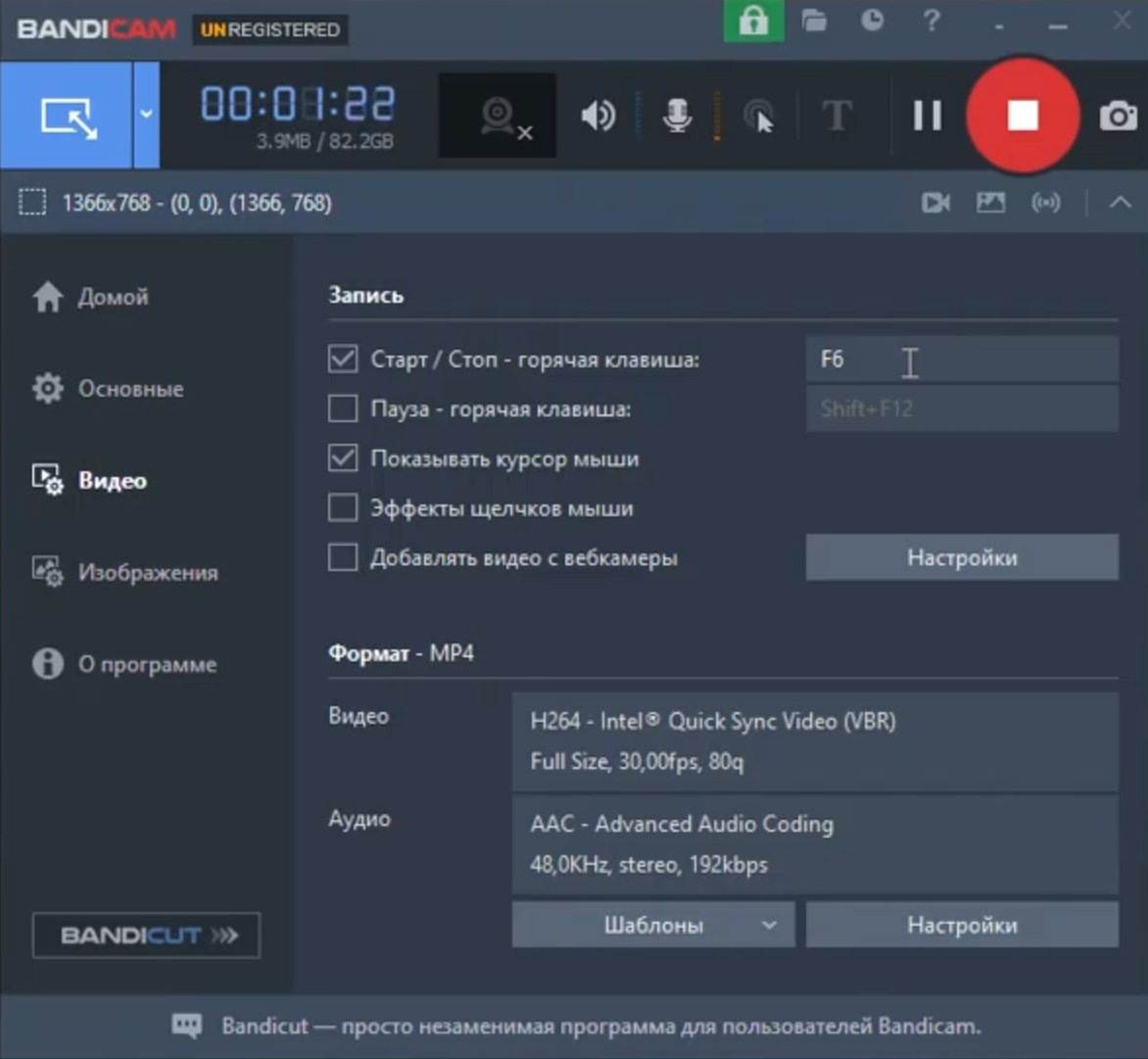The image size is (1148, 1059).
Task: Toggle the mouse click effect icon
Action: [x=758, y=116]
